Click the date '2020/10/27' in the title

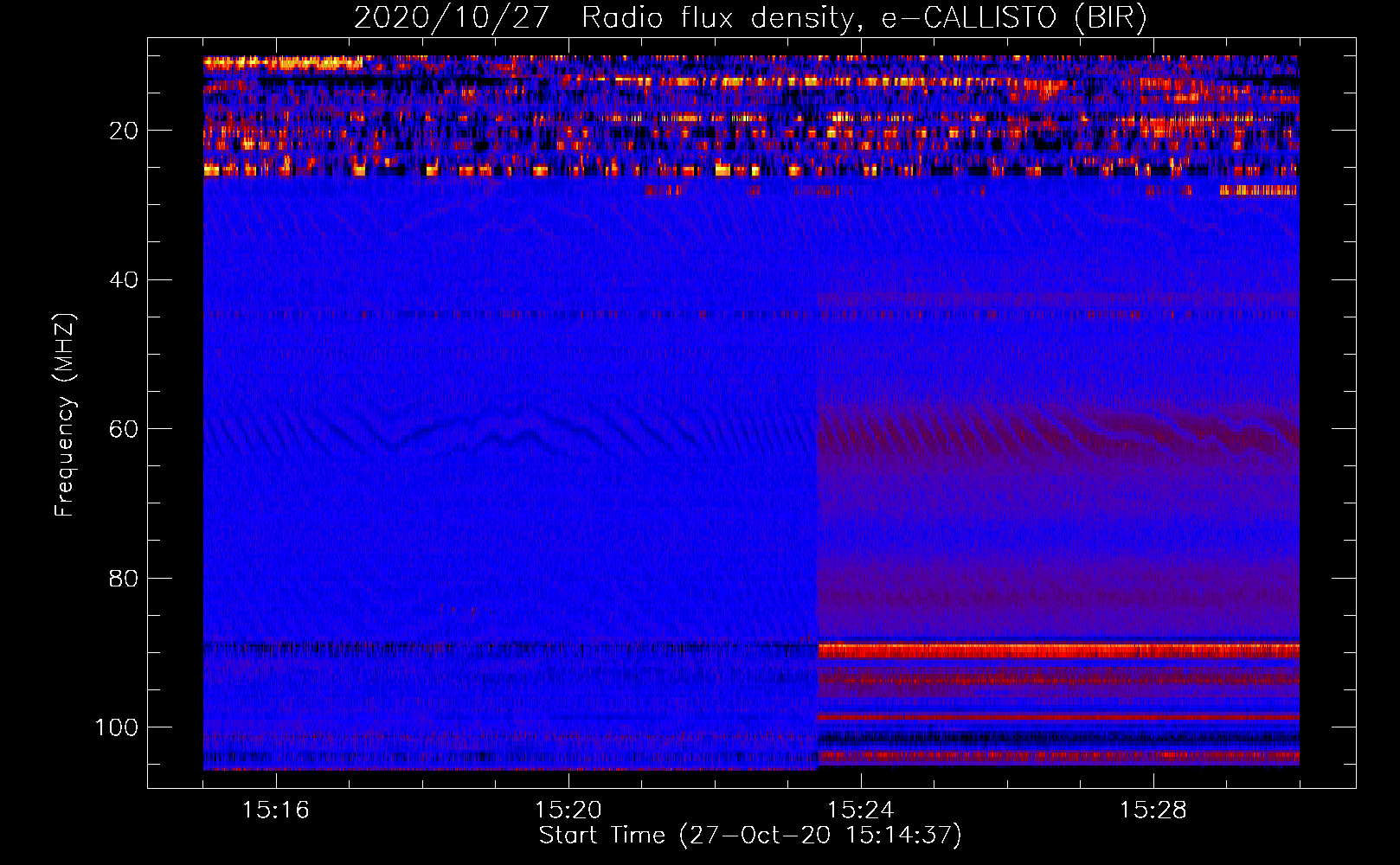451,18
